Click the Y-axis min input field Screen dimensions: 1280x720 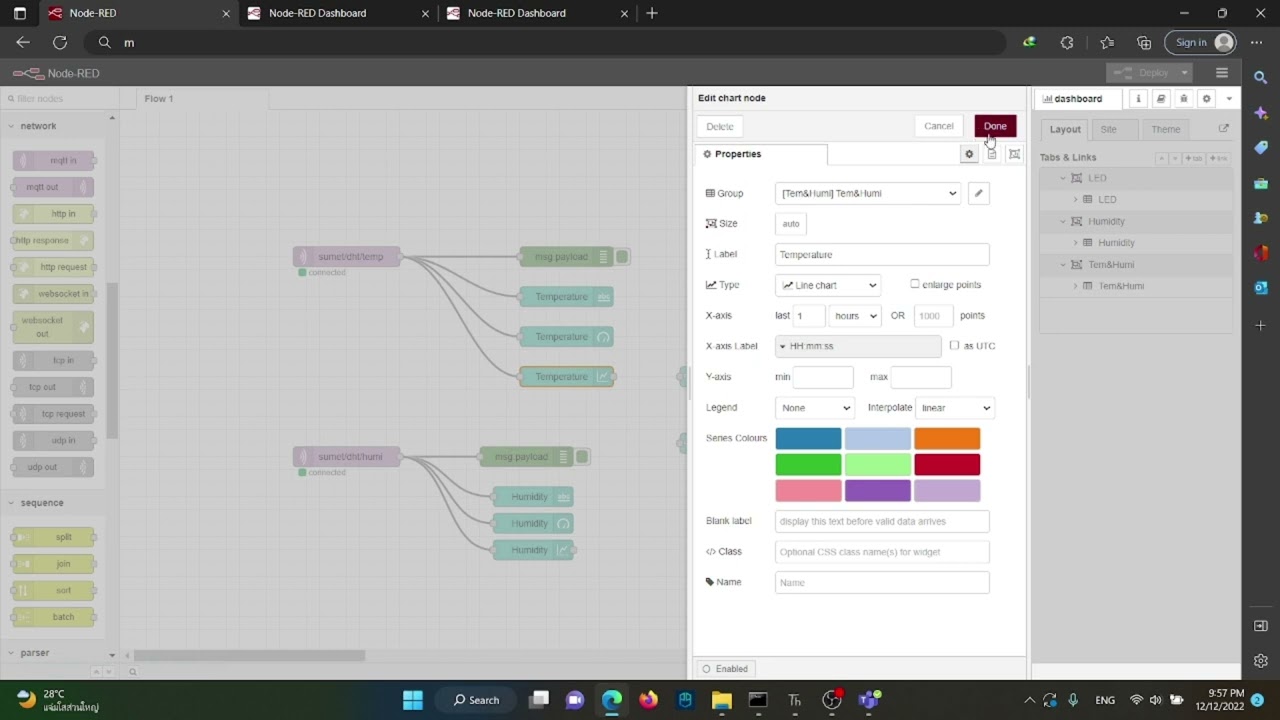(x=823, y=377)
